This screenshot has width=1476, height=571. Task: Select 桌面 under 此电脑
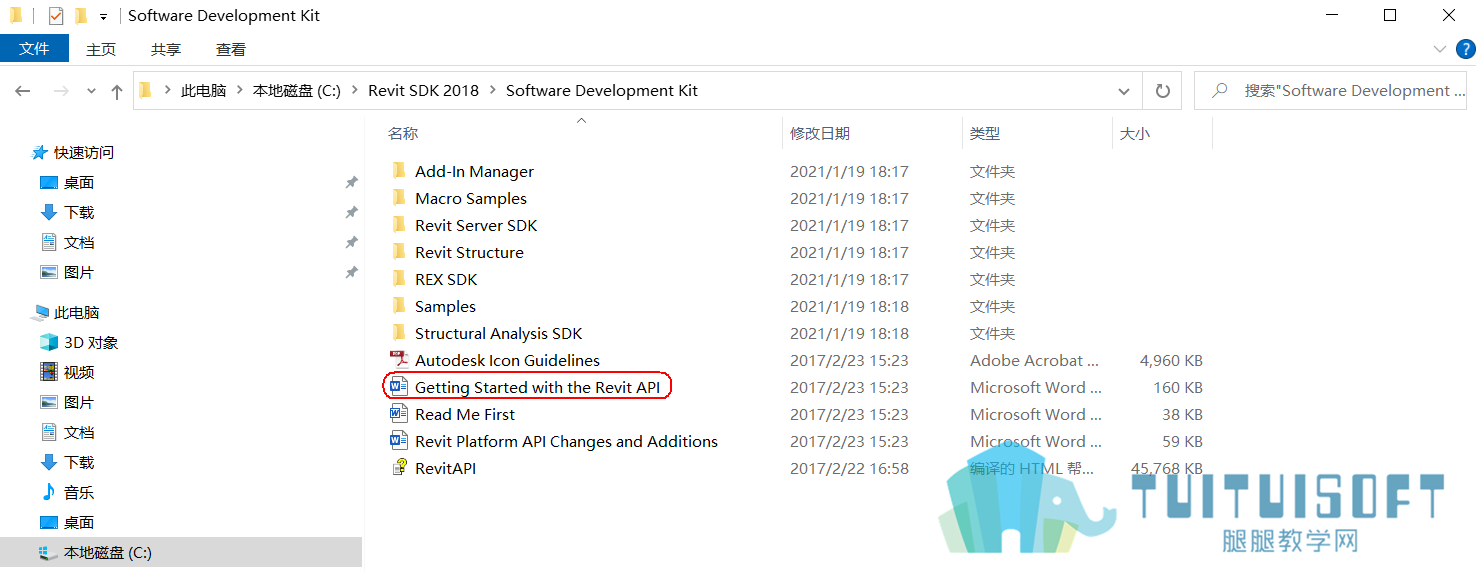(79, 523)
